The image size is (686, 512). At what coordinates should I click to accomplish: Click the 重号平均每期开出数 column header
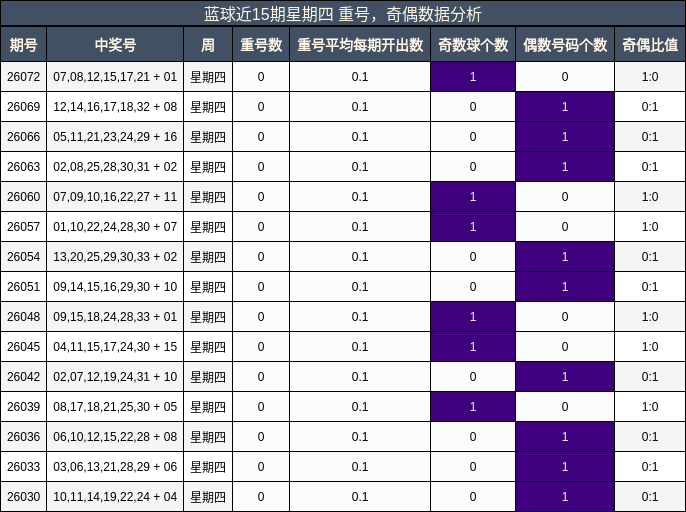360,44
